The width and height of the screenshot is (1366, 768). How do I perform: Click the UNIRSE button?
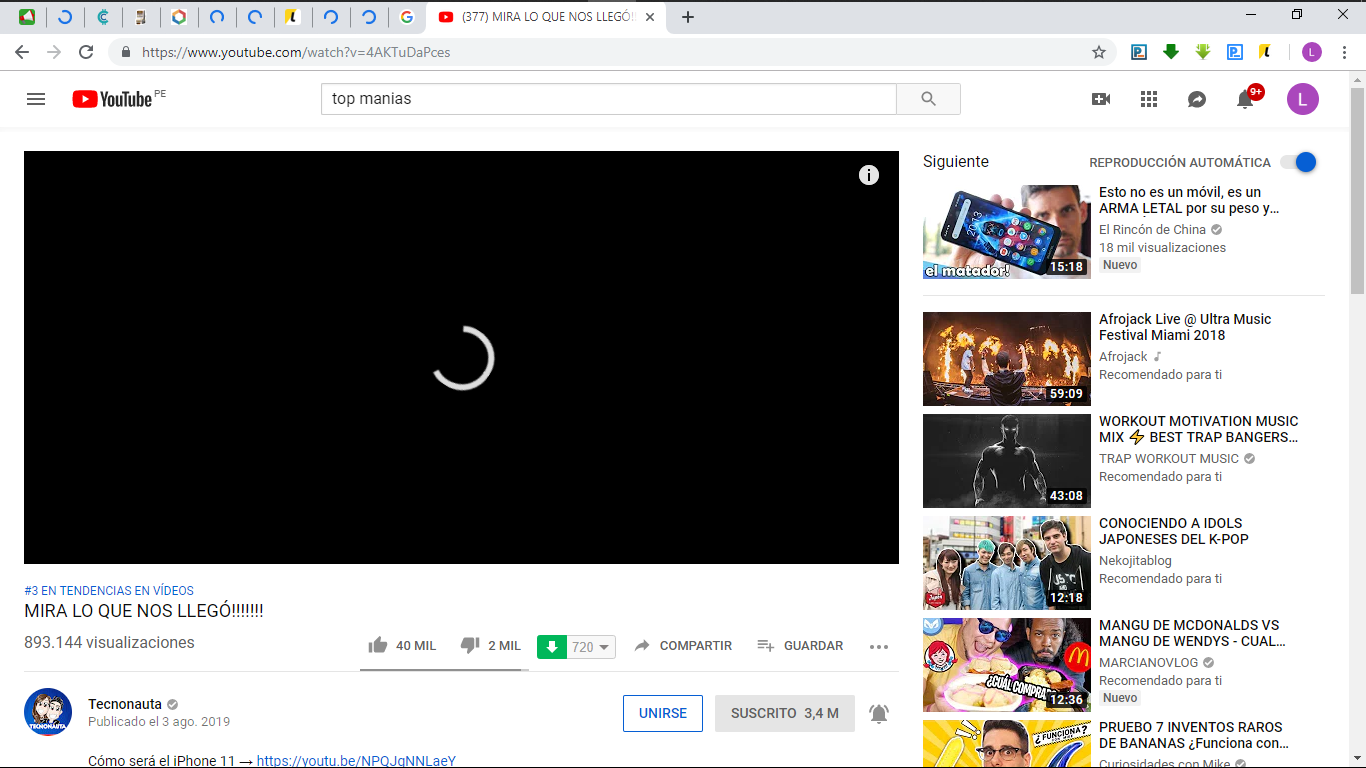point(663,714)
